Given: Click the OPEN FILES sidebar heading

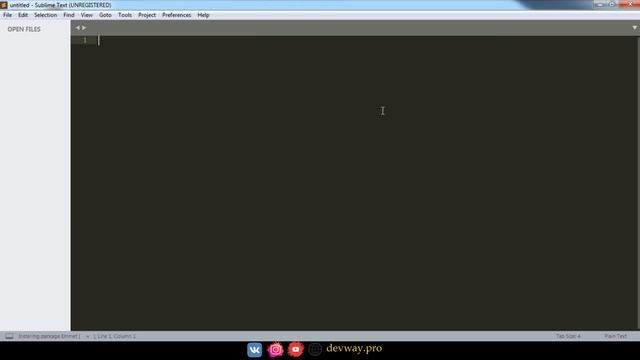Looking at the screenshot, I should (x=24, y=29).
